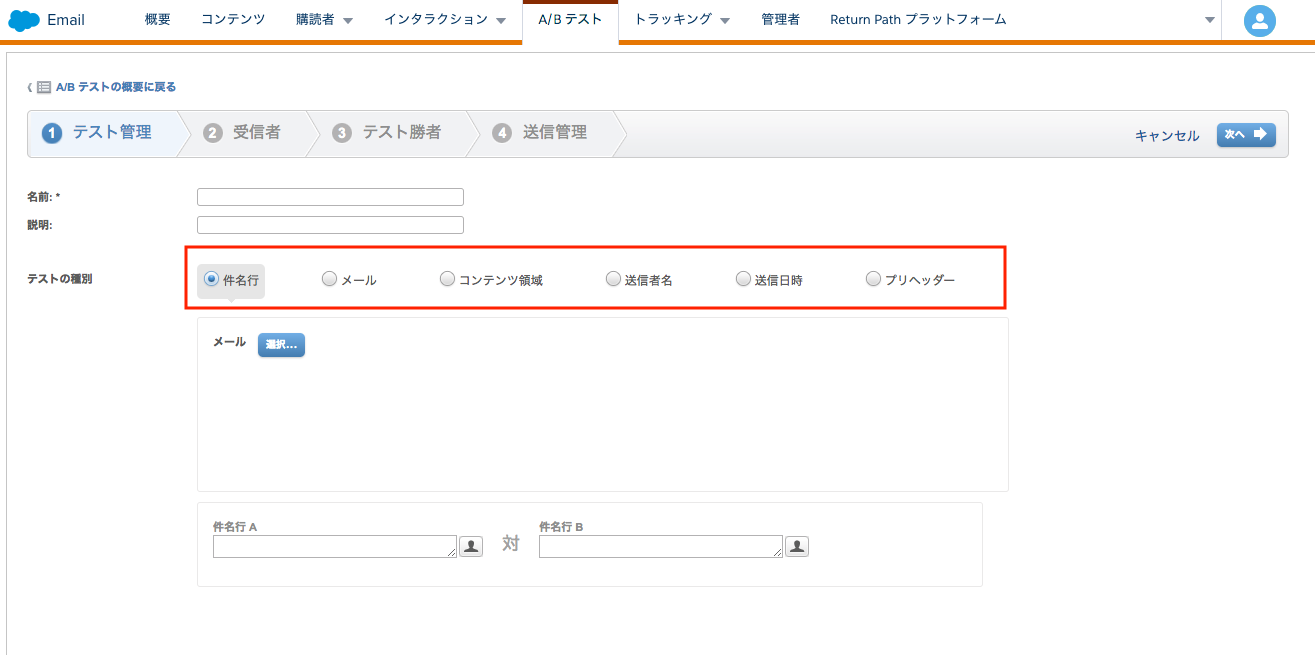The image size is (1315, 655).
Task: Go to the 受信者 wizard step
Action: pyautogui.click(x=257, y=133)
